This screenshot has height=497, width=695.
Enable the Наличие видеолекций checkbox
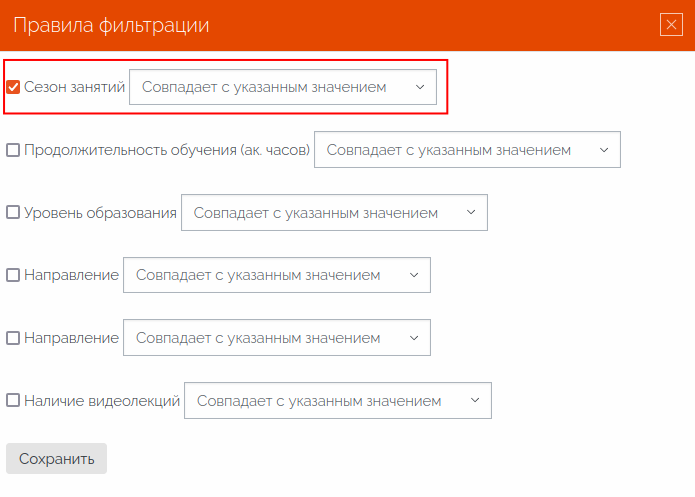(13, 400)
